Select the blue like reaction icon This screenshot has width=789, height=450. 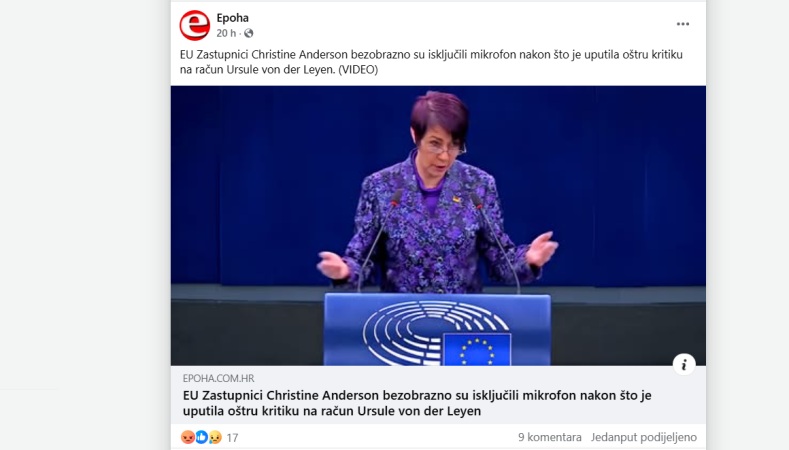pos(201,437)
